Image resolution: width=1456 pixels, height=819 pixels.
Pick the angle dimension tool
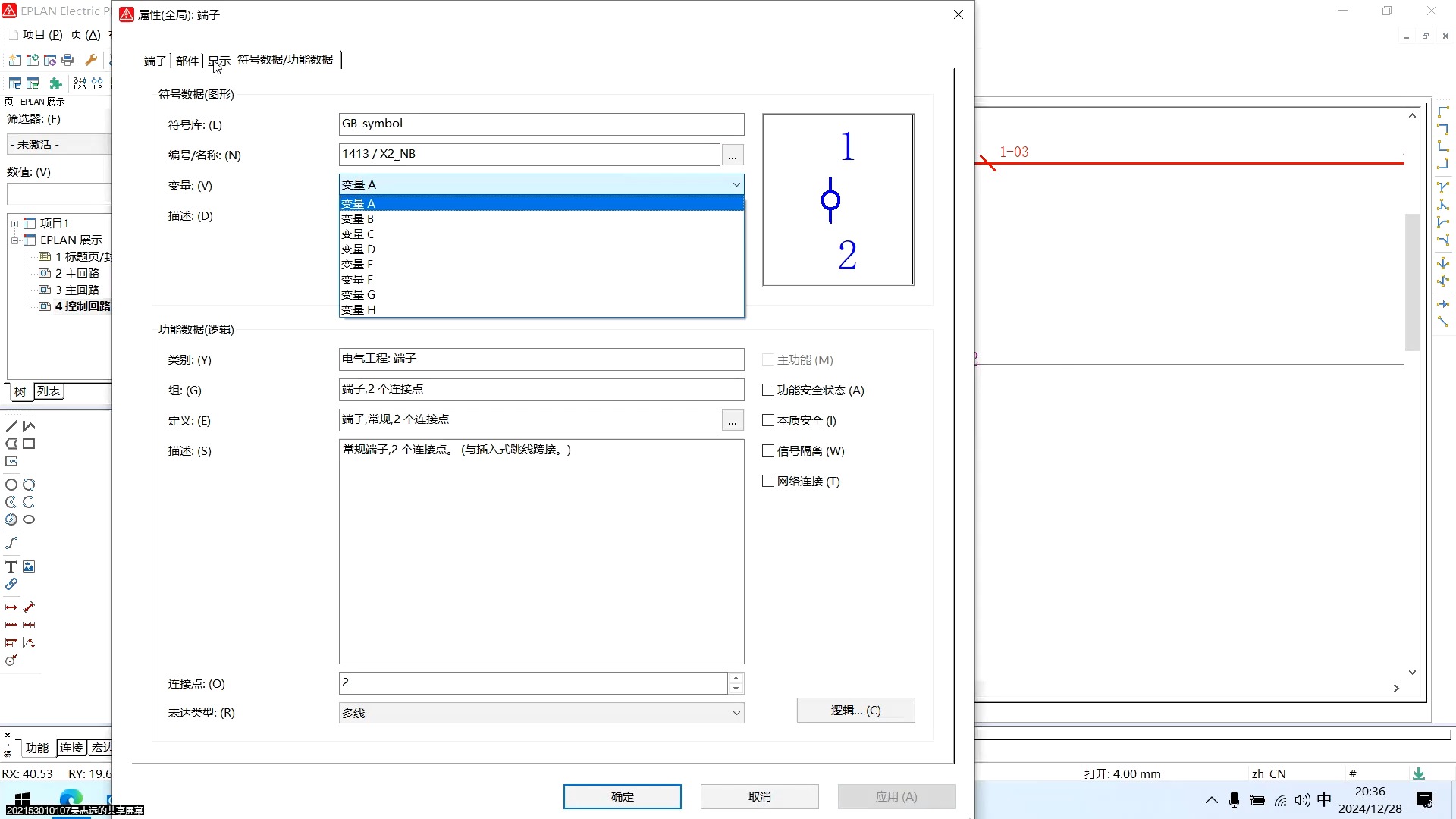[x=29, y=643]
